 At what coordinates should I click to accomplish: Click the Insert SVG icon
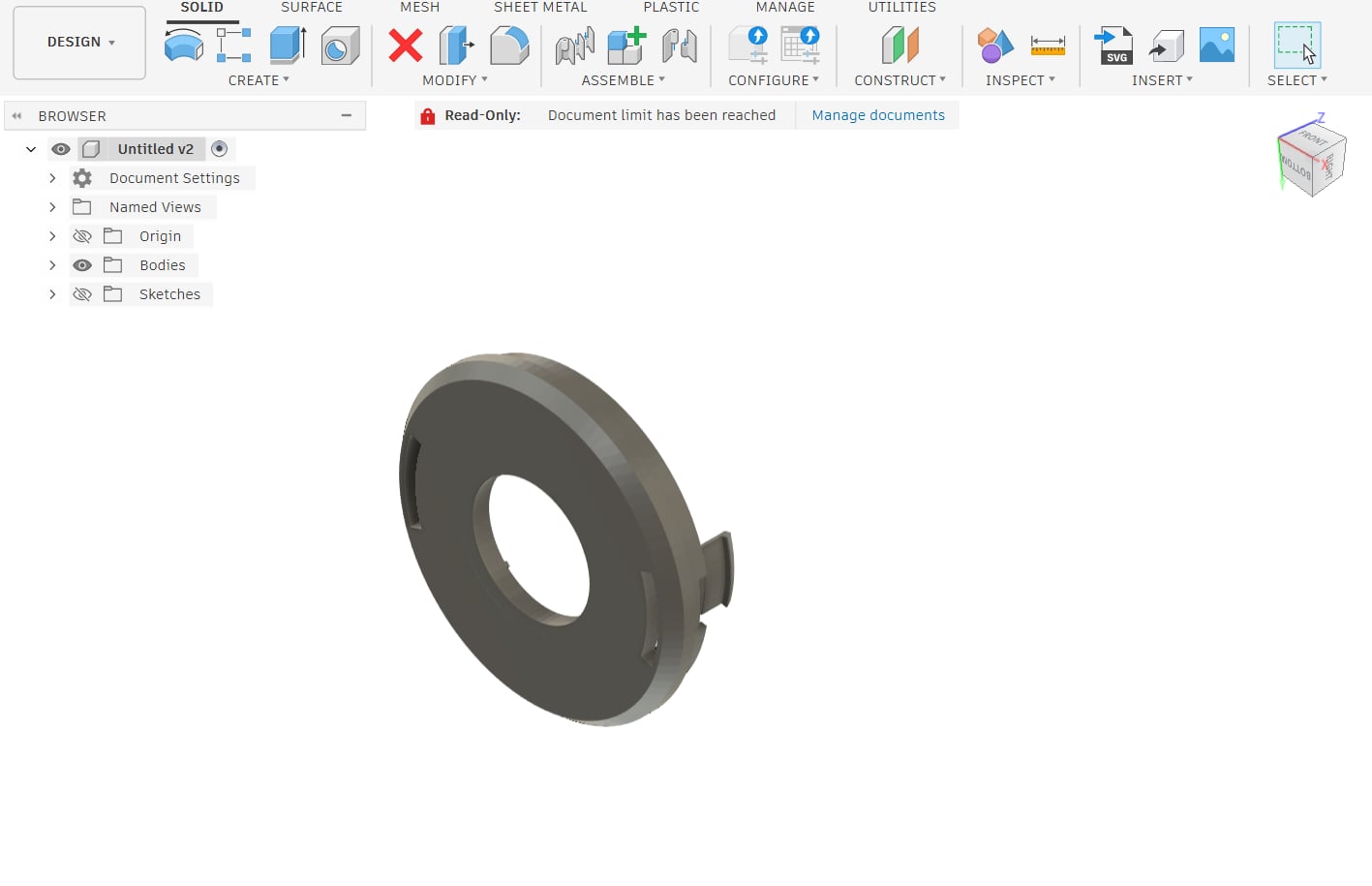point(1113,46)
